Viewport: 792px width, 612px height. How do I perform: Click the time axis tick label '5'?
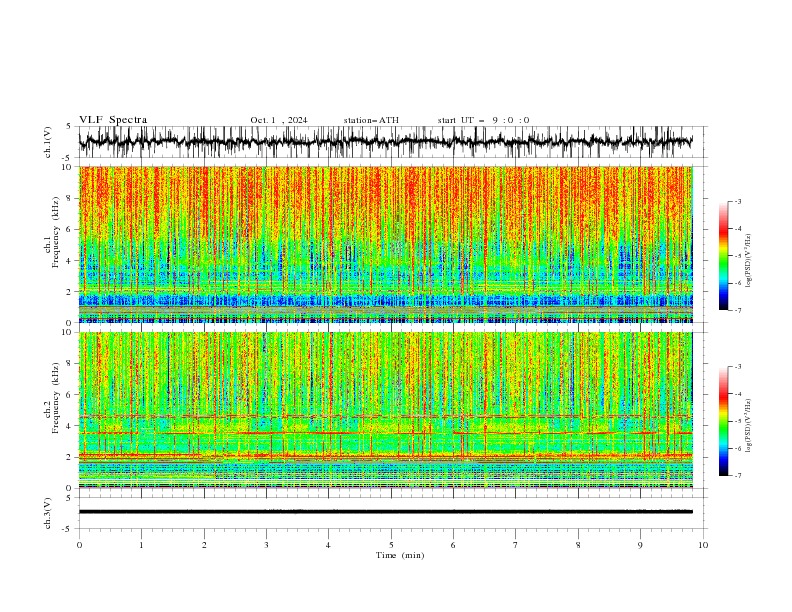391,545
